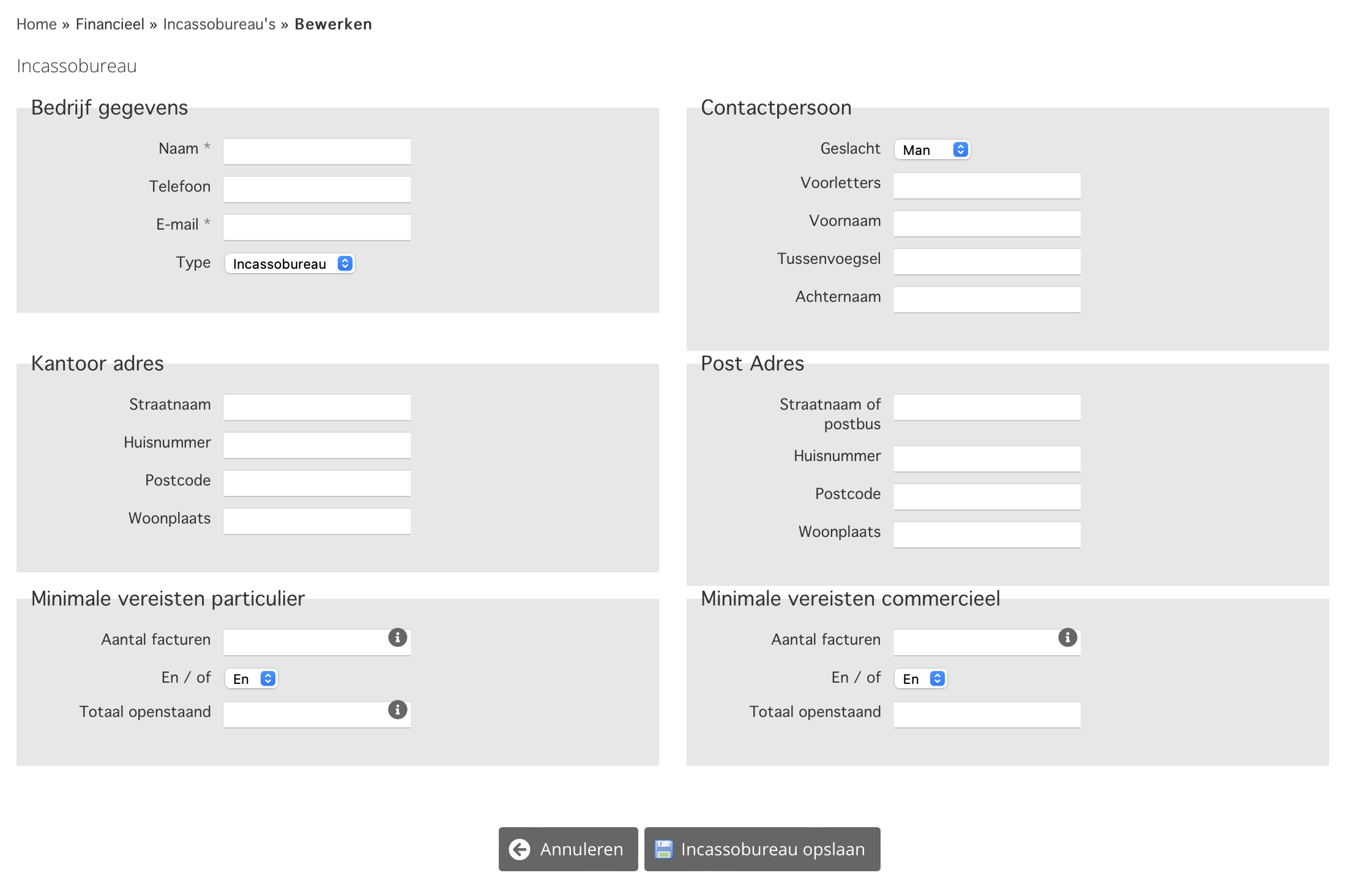The image size is (1372, 889).
Task: Open the Geslacht dropdown
Action: pos(932,150)
